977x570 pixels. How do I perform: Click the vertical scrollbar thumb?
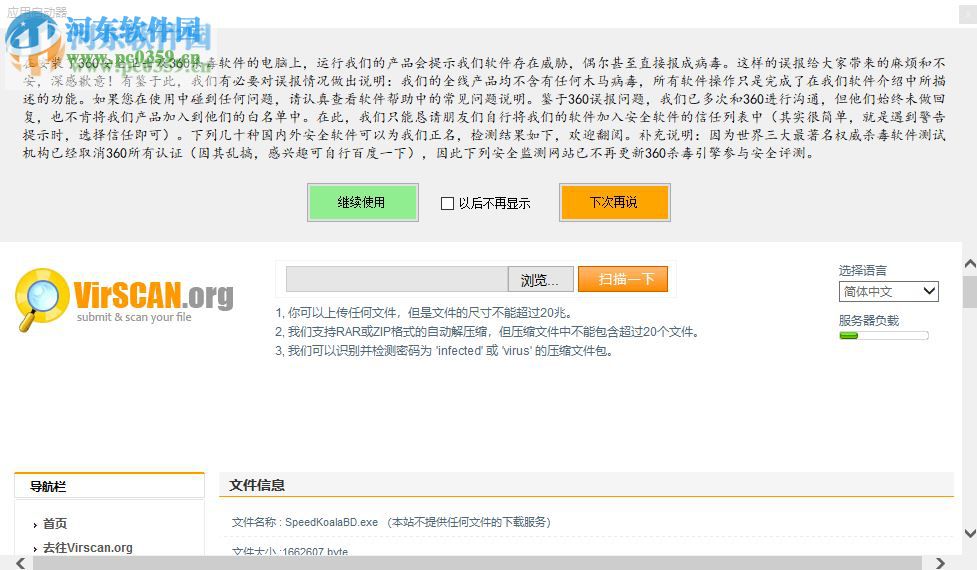(x=970, y=292)
